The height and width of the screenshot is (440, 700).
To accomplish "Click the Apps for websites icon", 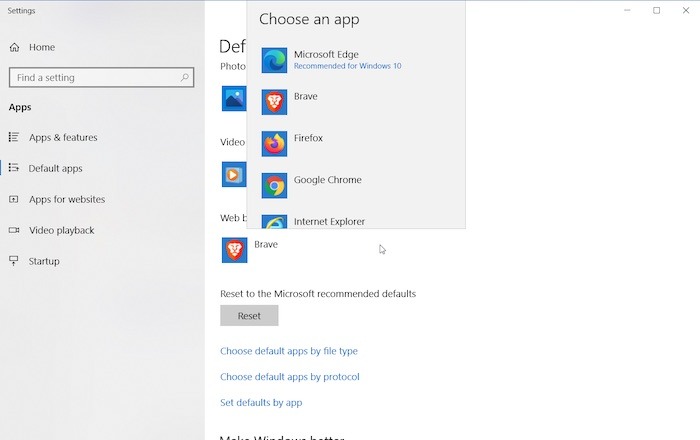I will click(14, 199).
